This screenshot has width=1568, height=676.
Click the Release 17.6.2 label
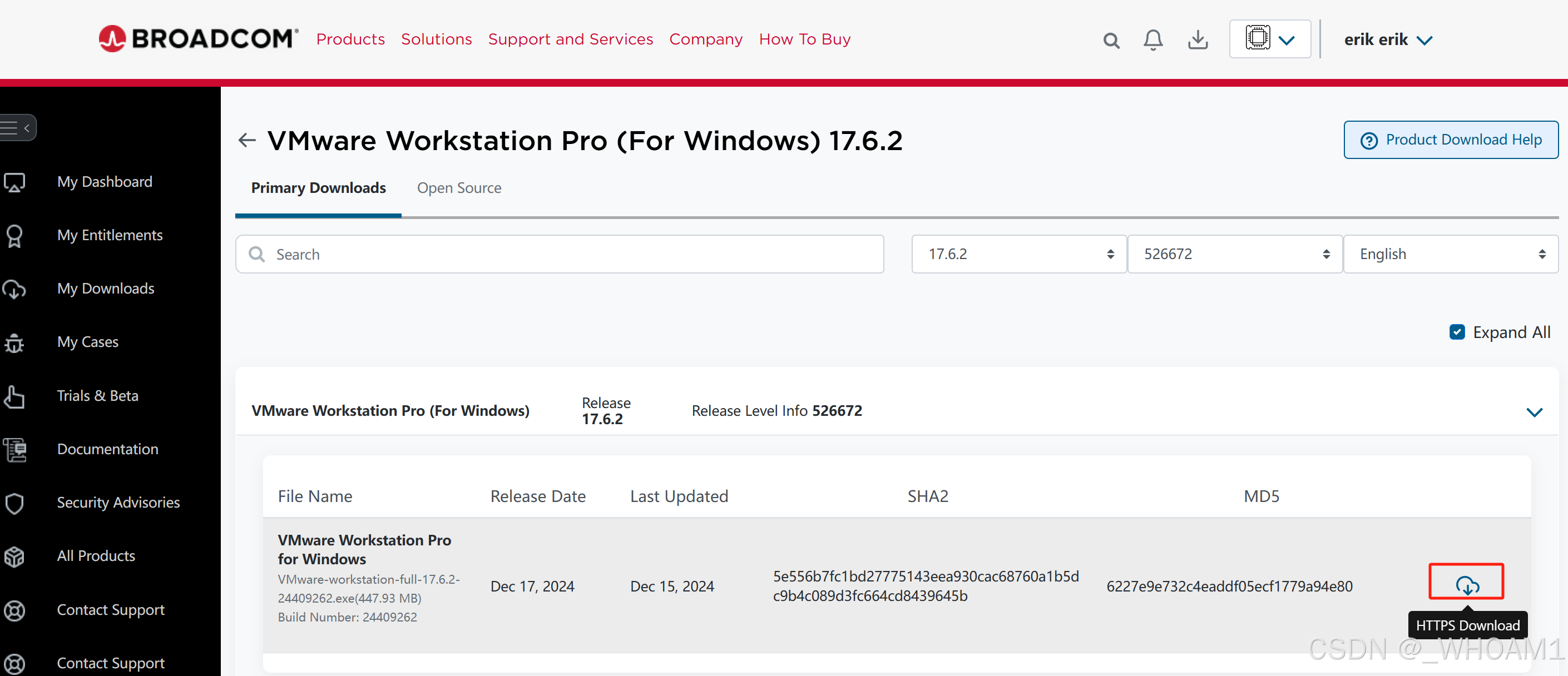(606, 411)
